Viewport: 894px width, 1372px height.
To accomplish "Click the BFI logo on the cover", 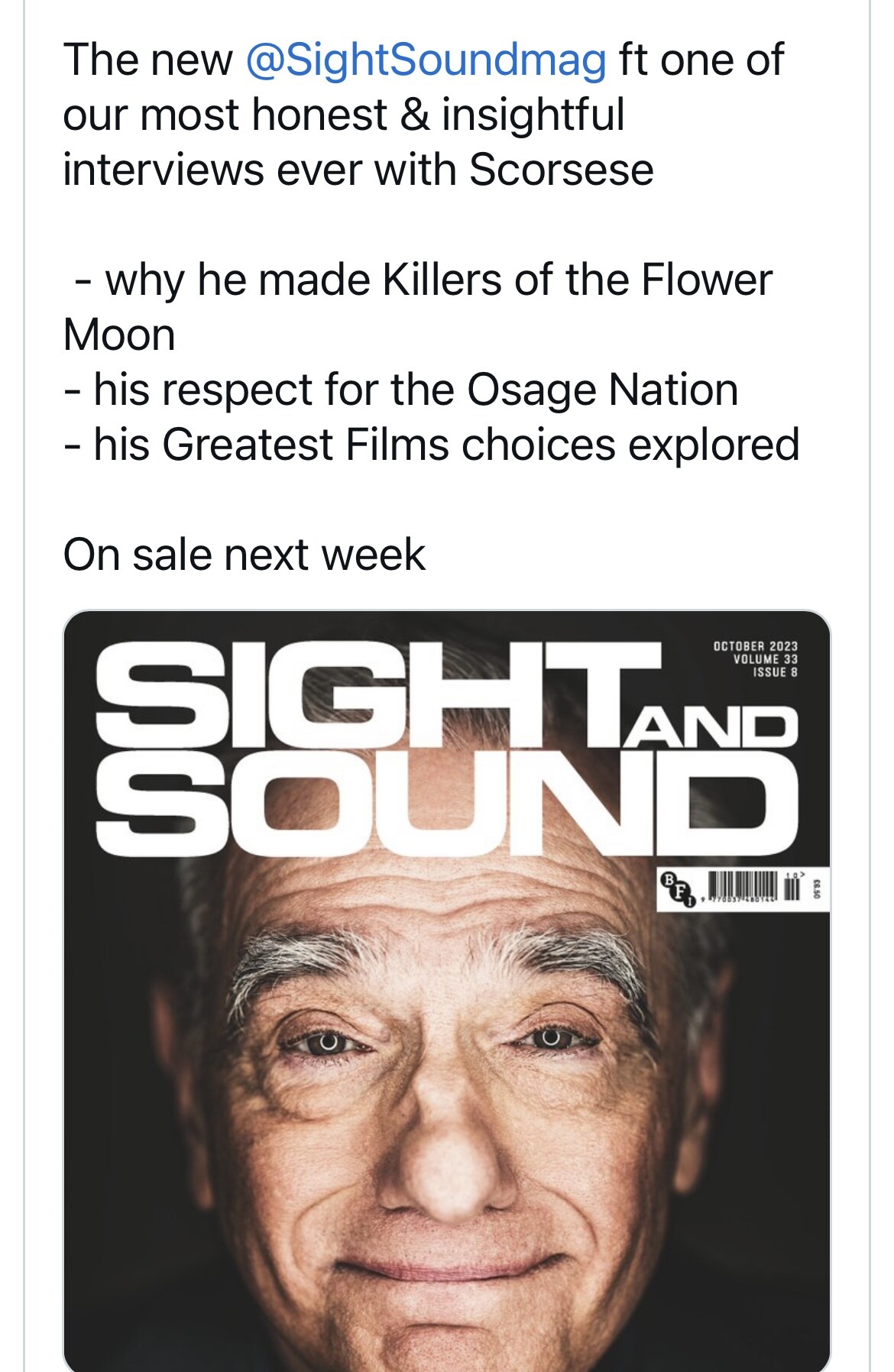I will 677,890.
